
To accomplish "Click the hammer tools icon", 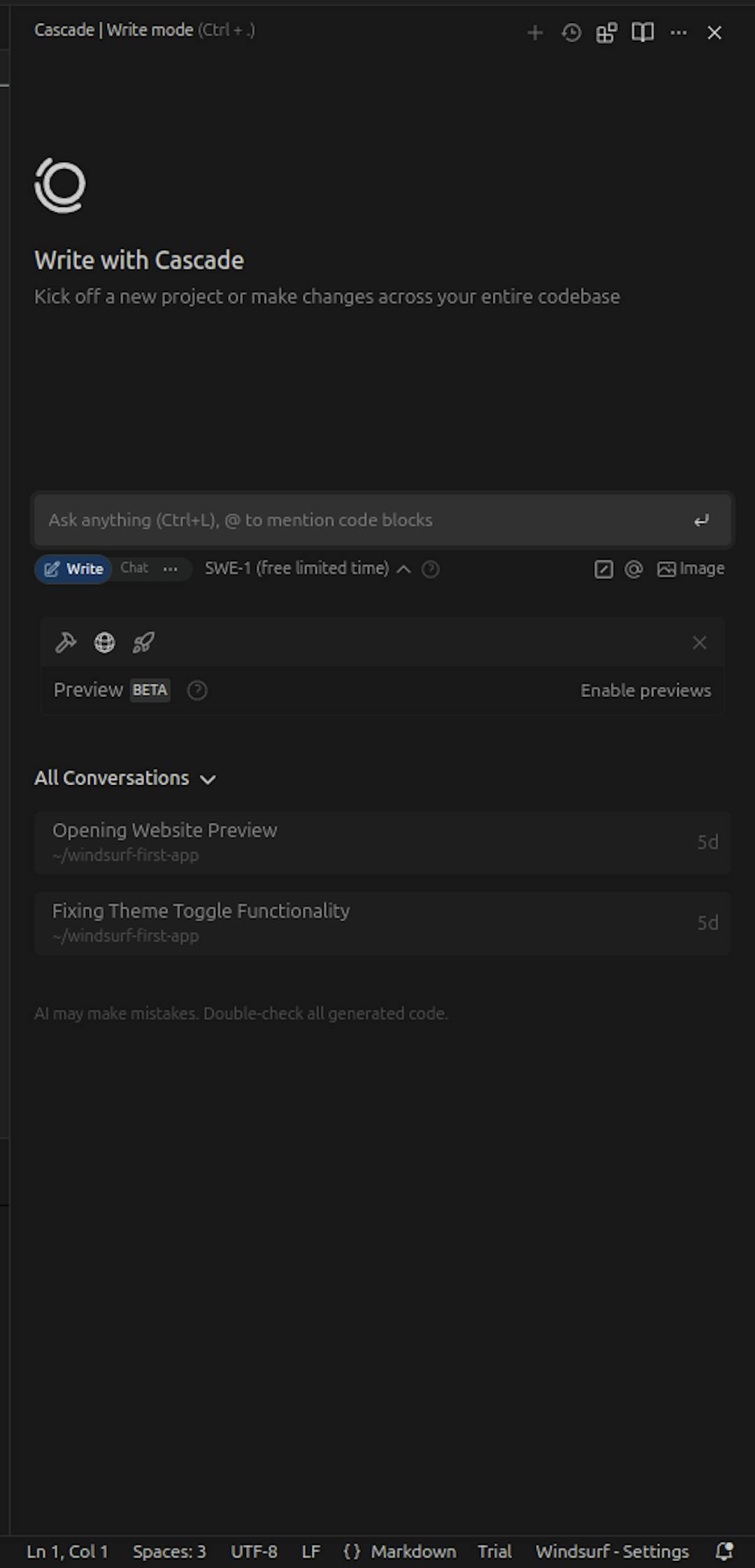I will tap(66, 642).
